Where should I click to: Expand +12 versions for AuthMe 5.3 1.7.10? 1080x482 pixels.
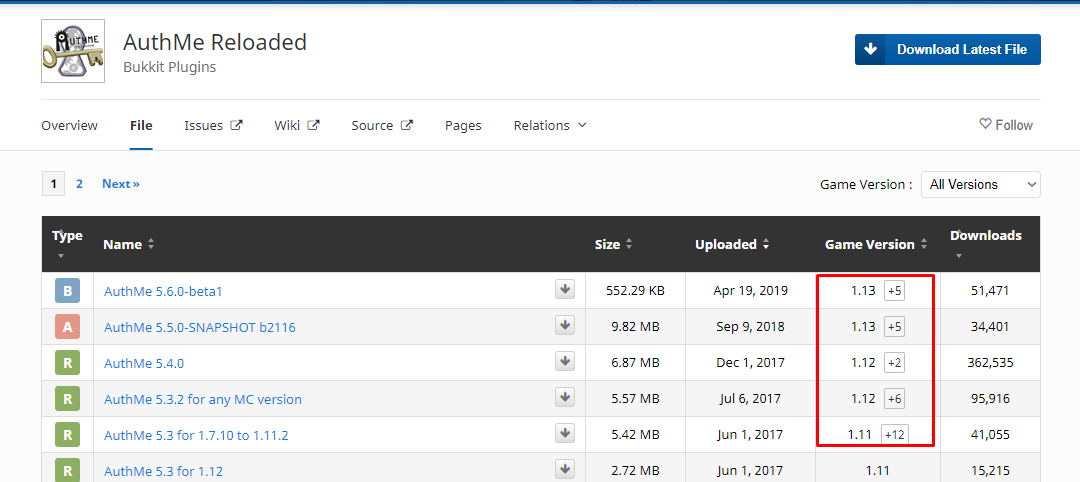(895, 434)
